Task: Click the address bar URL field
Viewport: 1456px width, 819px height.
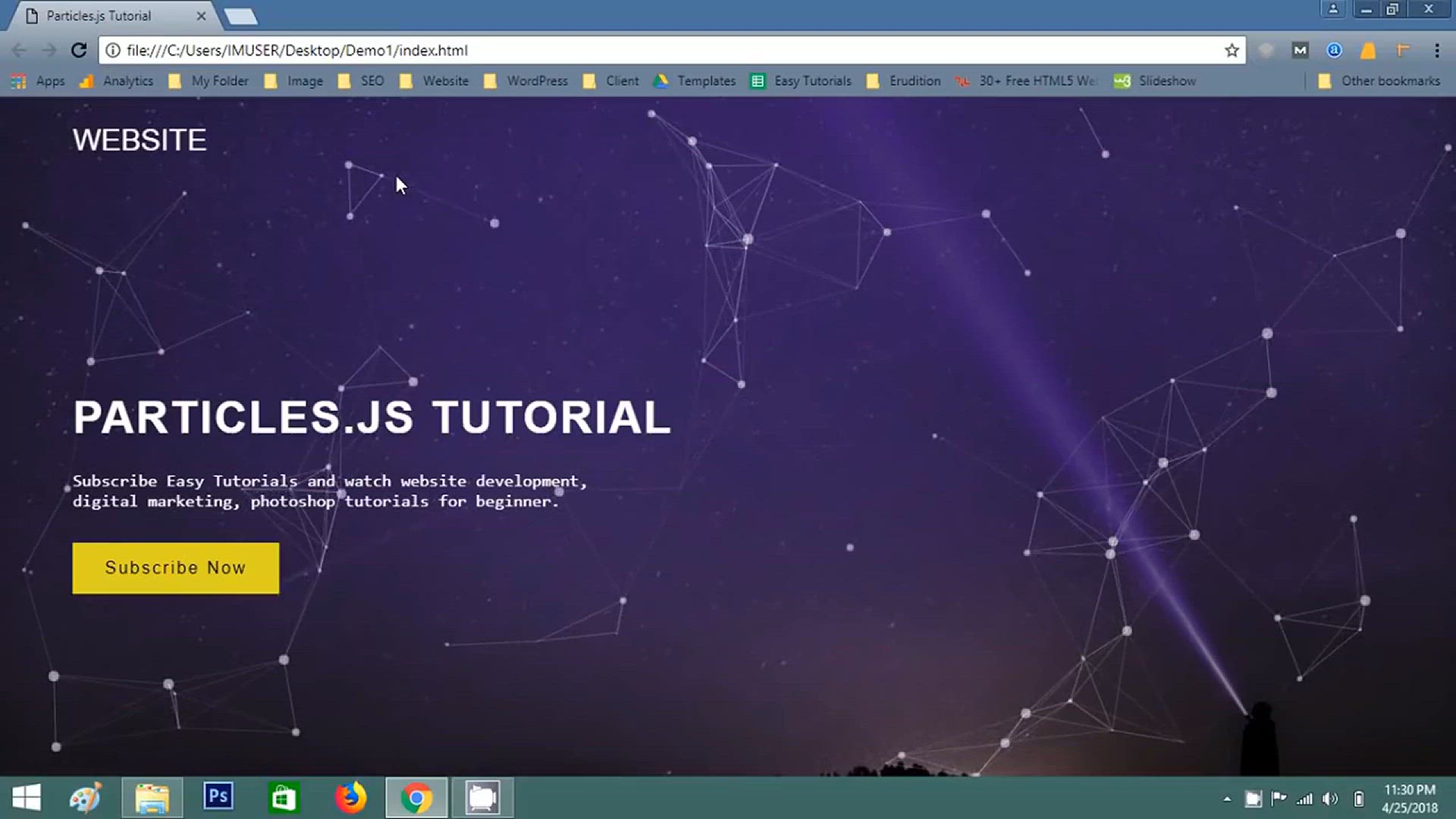Action: [x=672, y=50]
